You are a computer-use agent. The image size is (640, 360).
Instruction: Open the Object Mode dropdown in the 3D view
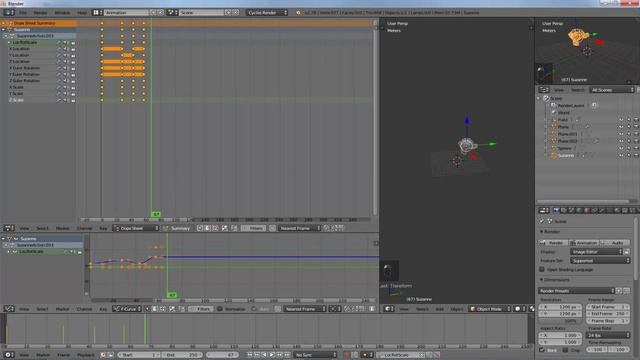(x=490, y=309)
